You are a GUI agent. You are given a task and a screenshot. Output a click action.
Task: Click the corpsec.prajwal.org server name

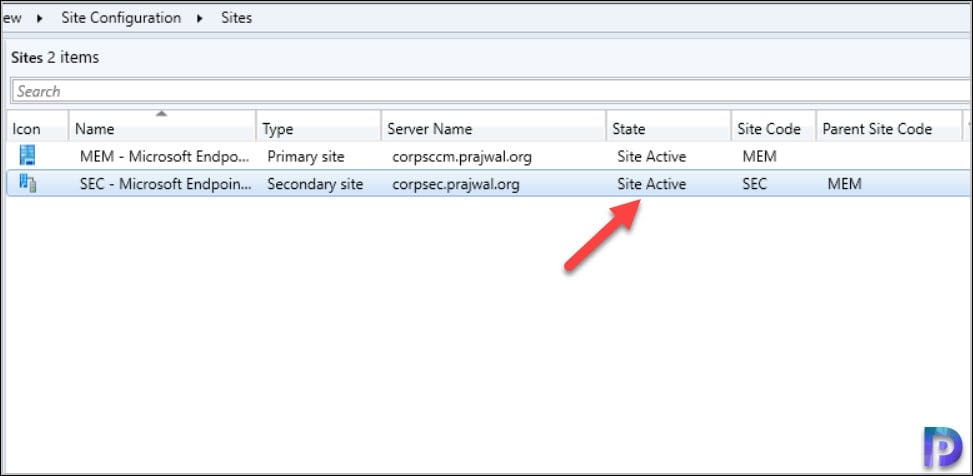click(455, 184)
